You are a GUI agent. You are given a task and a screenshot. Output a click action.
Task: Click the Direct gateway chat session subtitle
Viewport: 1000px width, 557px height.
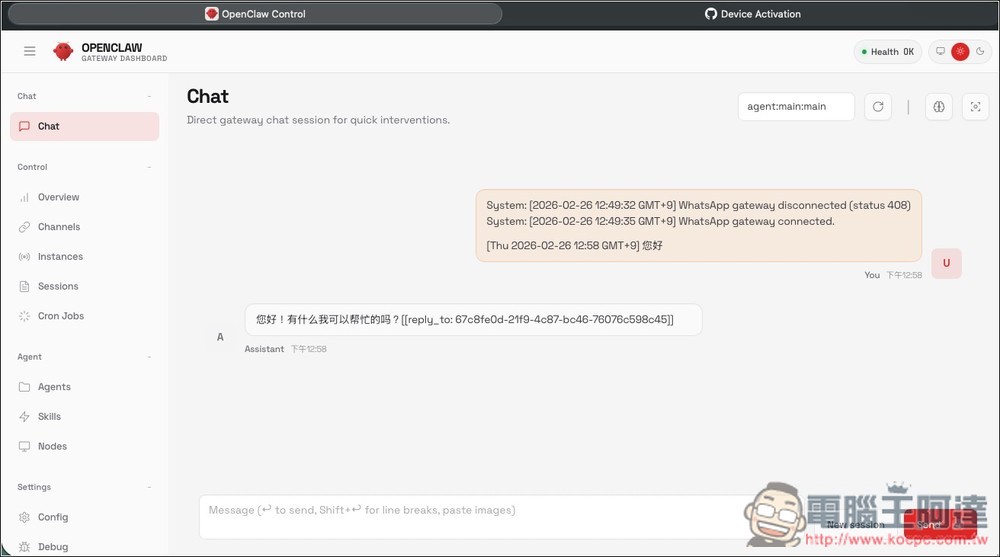[x=318, y=120]
